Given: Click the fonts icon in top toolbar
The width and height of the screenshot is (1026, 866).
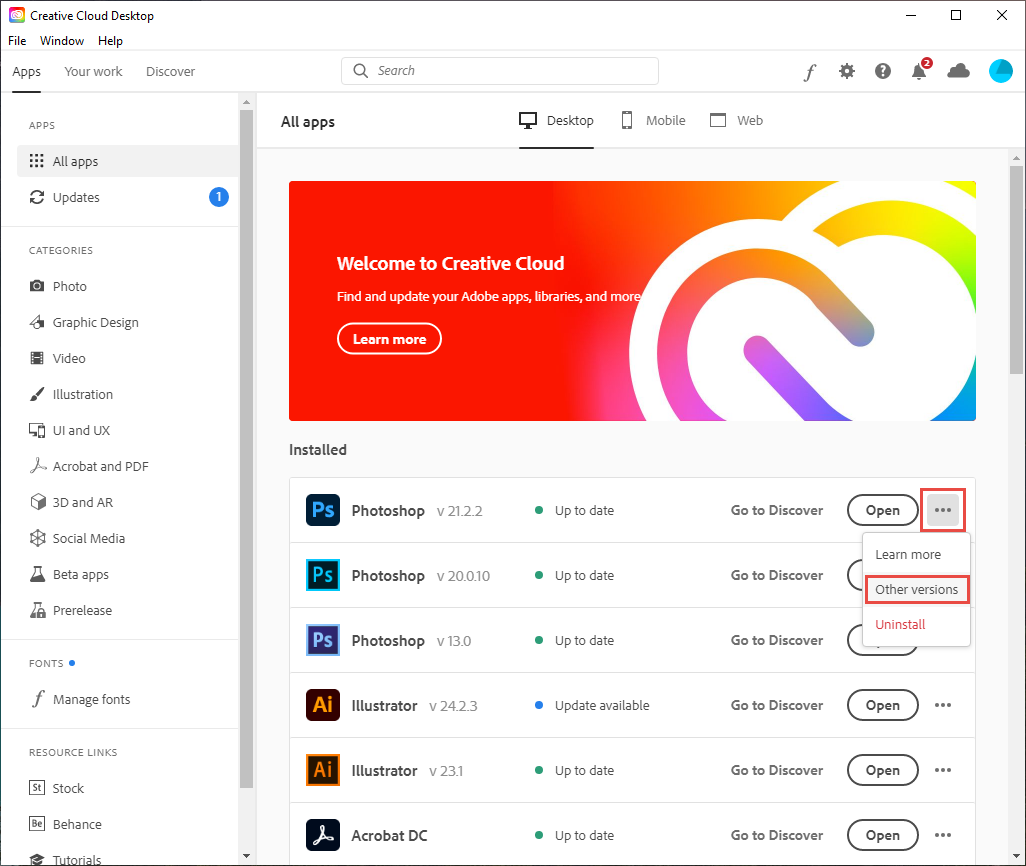Looking at the screenshot, I should tap(809, 72).
